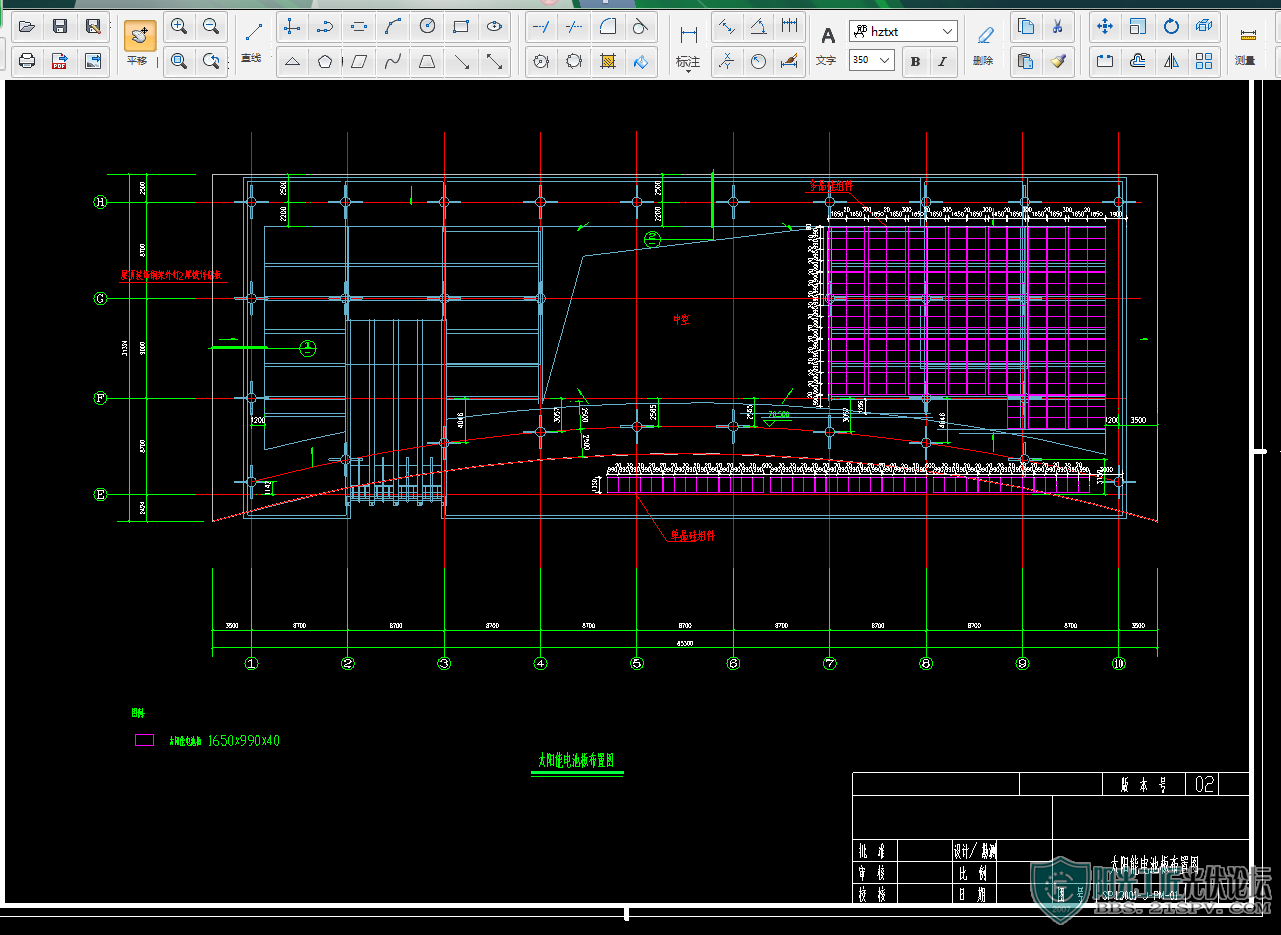Viewport: 1281px width, 935px height.
Task: Click the Match properties brush icon
Action: click(1058, 61)
